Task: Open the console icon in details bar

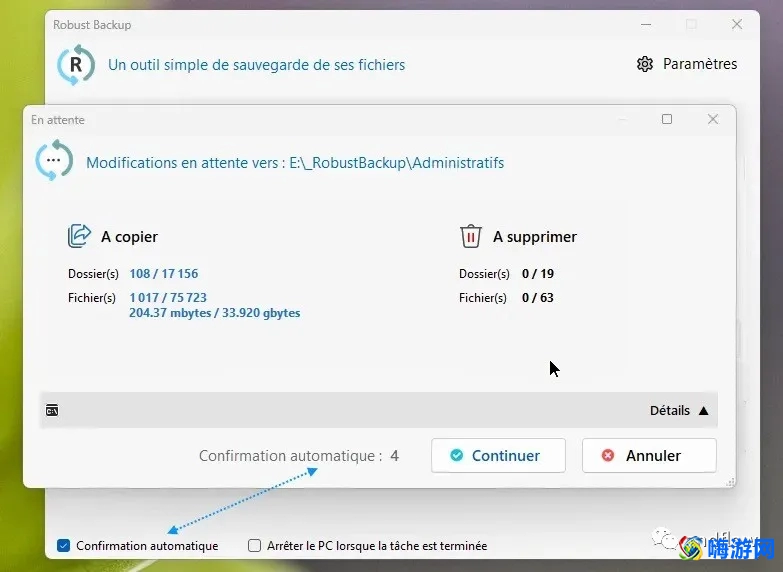Action: pos(52,411)
